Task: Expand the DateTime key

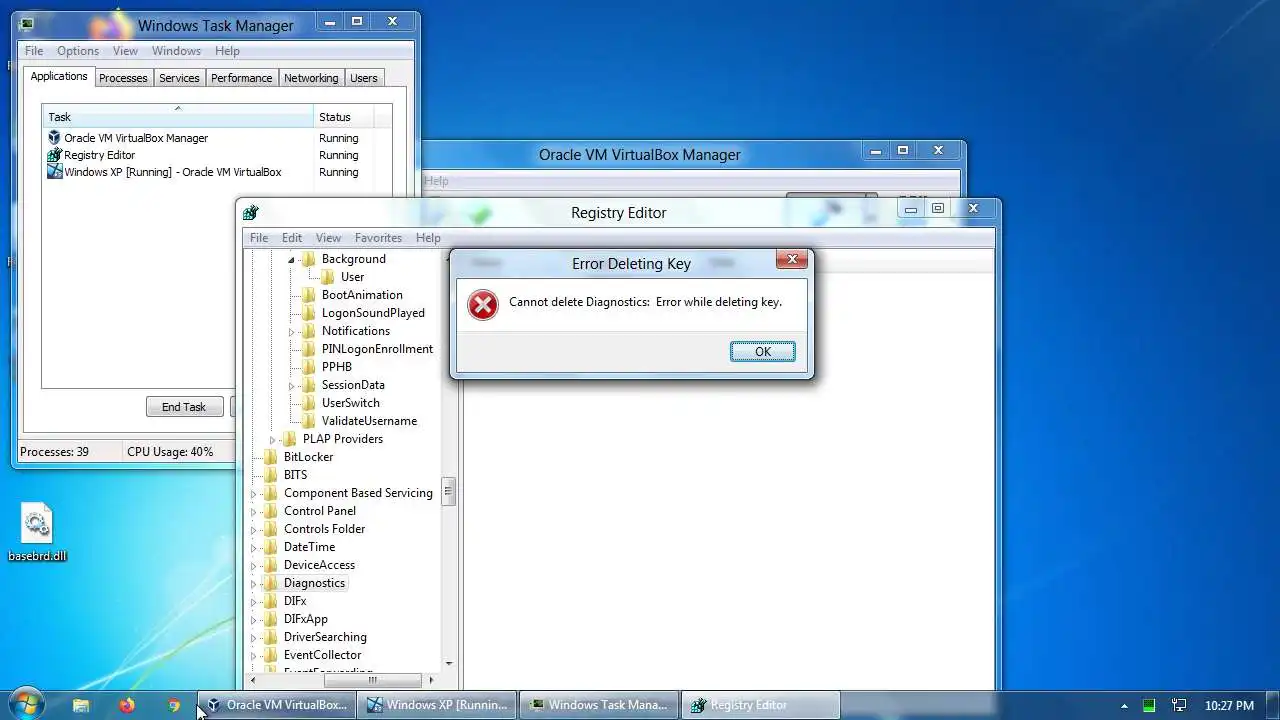Action: point(254,547)
